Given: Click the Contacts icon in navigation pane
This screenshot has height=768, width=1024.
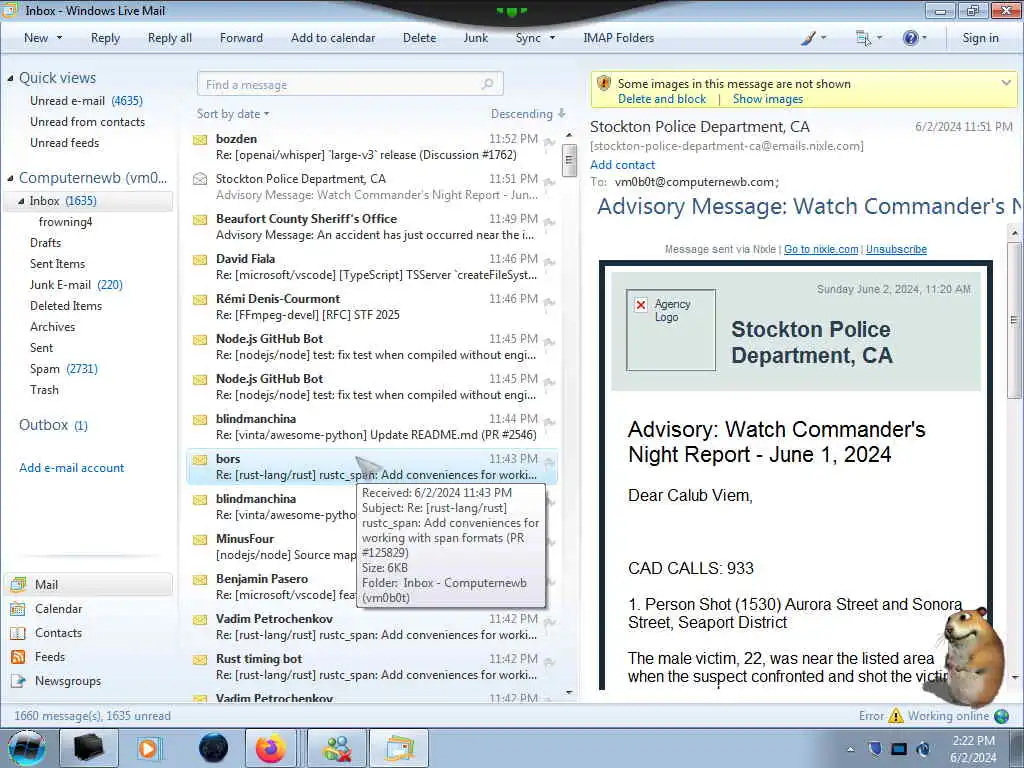Looking at the screenshot, I should pos(18,633).
